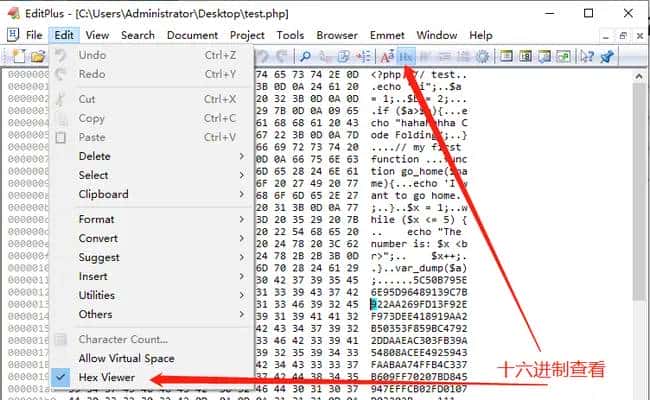Viewport: 650px width, 400px height.
Task: Click the greyed icon right of Hex Viewer
Action: coord(425,56)
